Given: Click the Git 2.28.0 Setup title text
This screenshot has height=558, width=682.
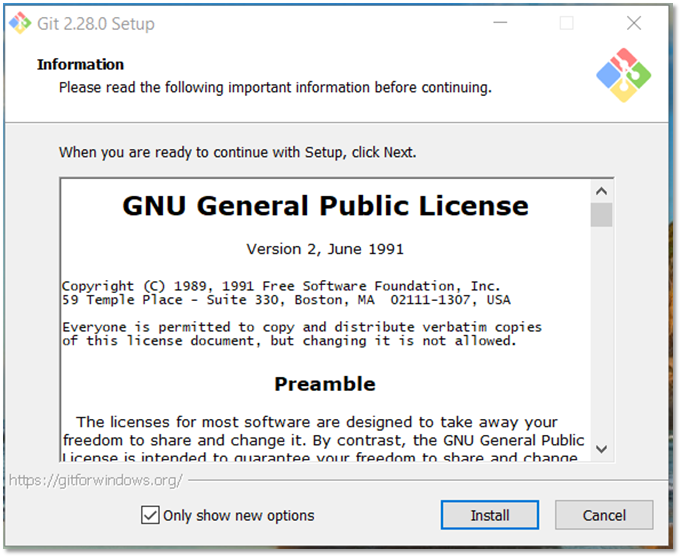Looking at the screenshot, I should pyautogui.click(x=96, y=23).
